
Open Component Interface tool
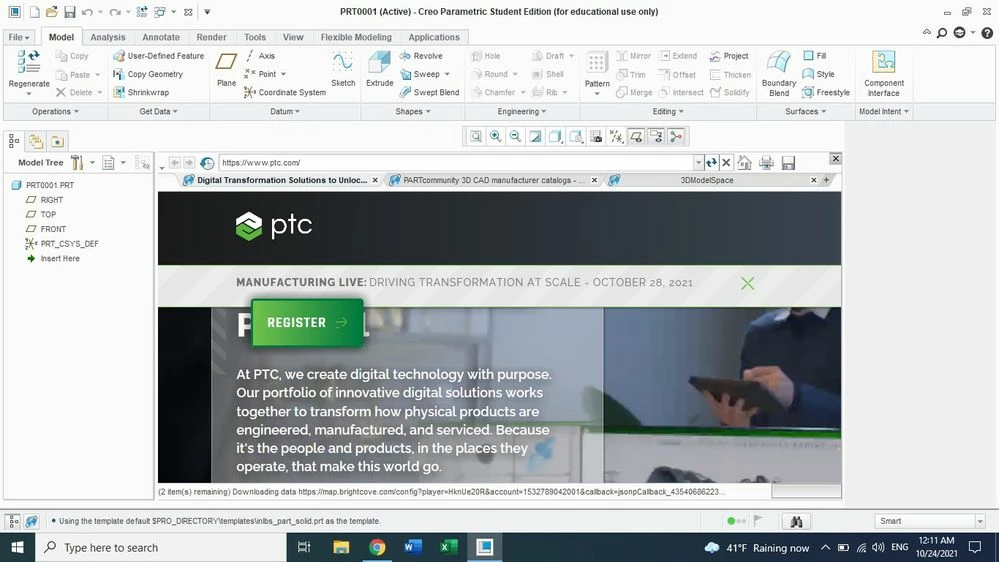(x=884, y=73)
